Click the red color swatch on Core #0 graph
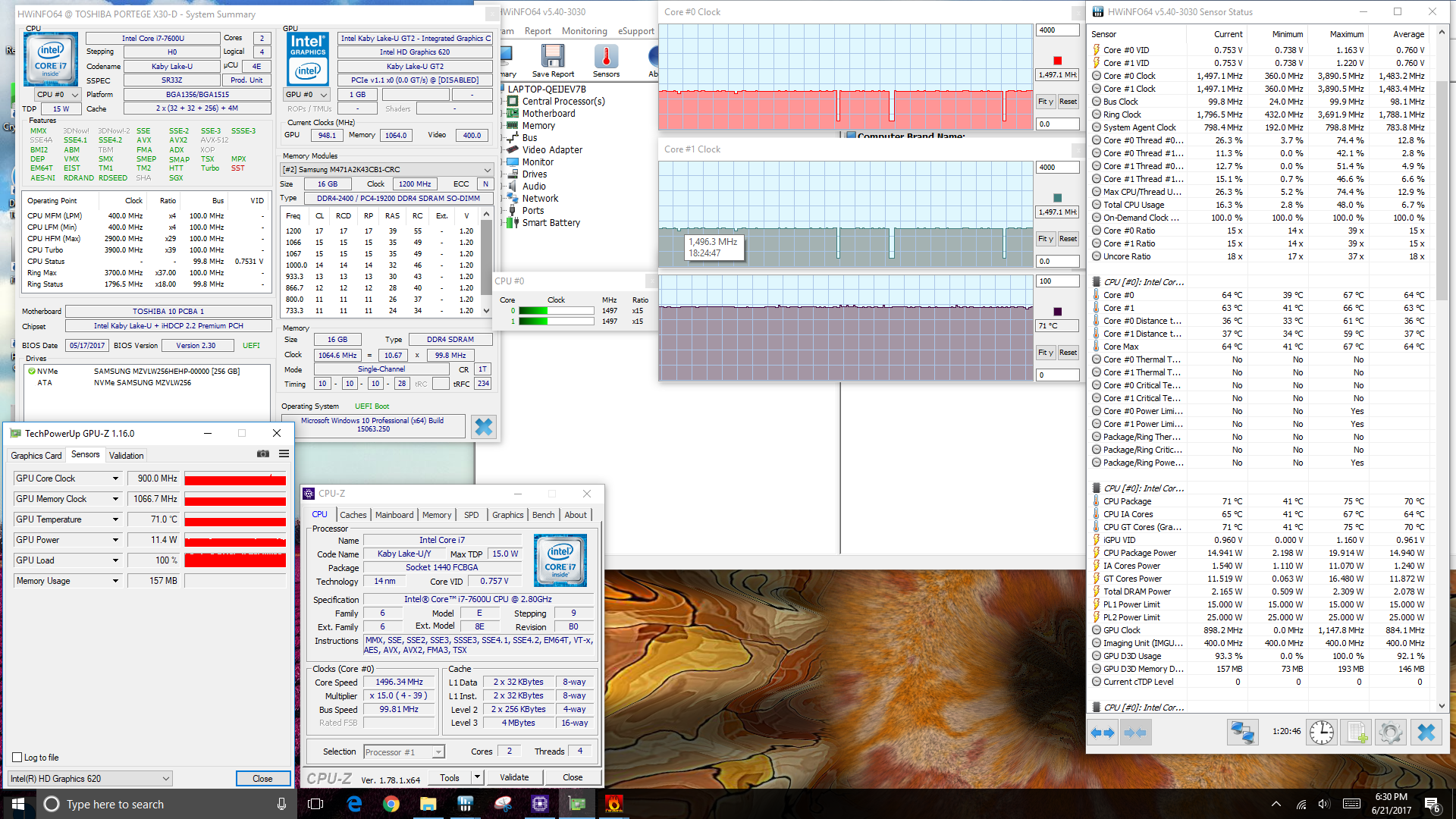The width and height of the screenshot is (1456, 819). click(1057, 61)
